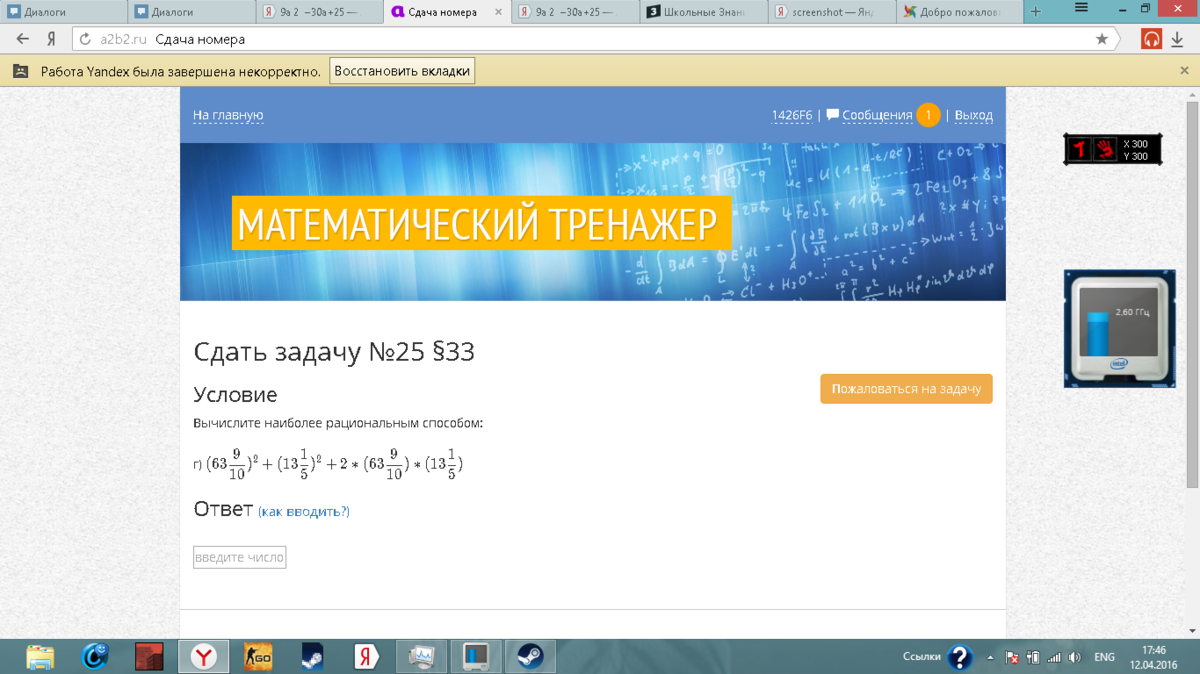Open Steam from the taskbar
The width and height of the screenshot is (1200, 674).
click(529, 656)
